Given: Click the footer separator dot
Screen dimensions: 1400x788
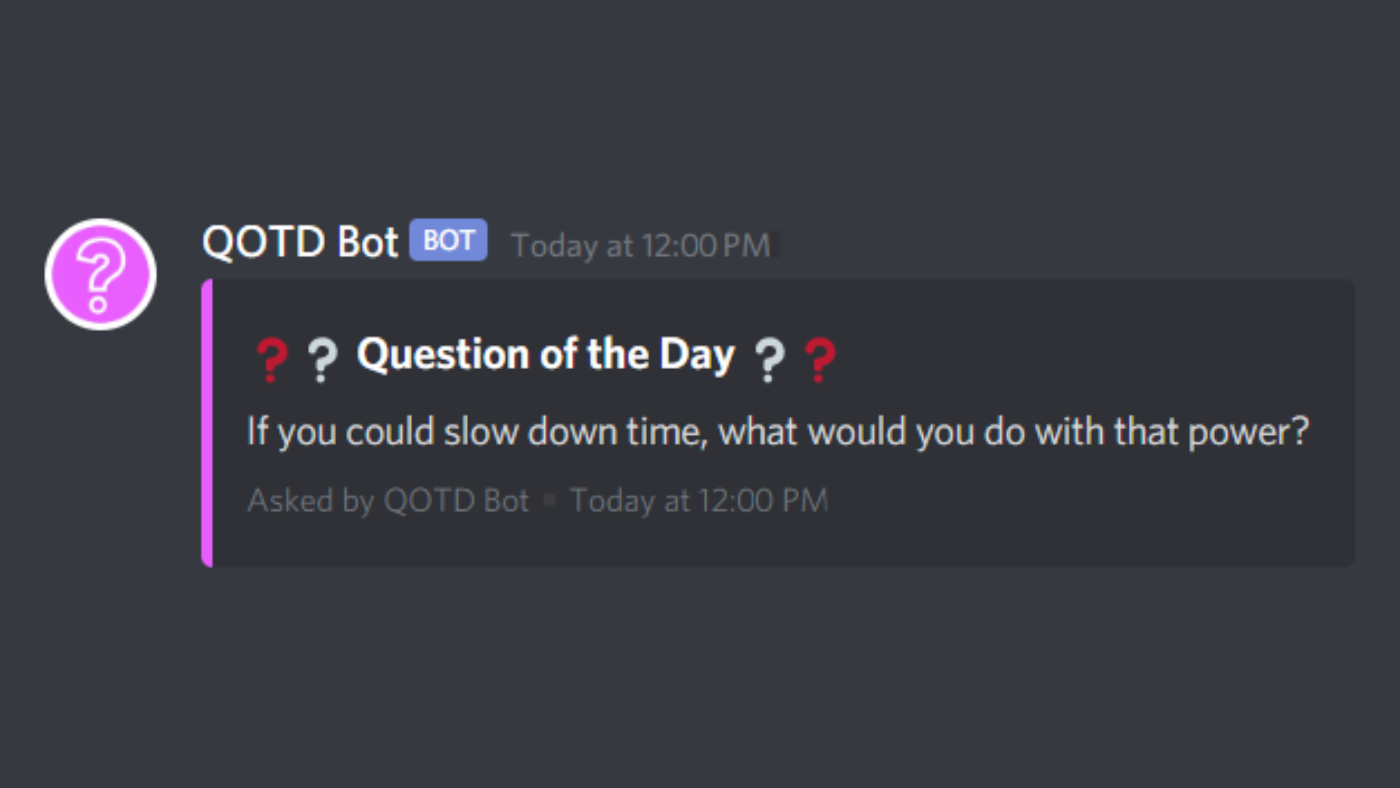Looking at the screenshot, I should click(549, 501).
